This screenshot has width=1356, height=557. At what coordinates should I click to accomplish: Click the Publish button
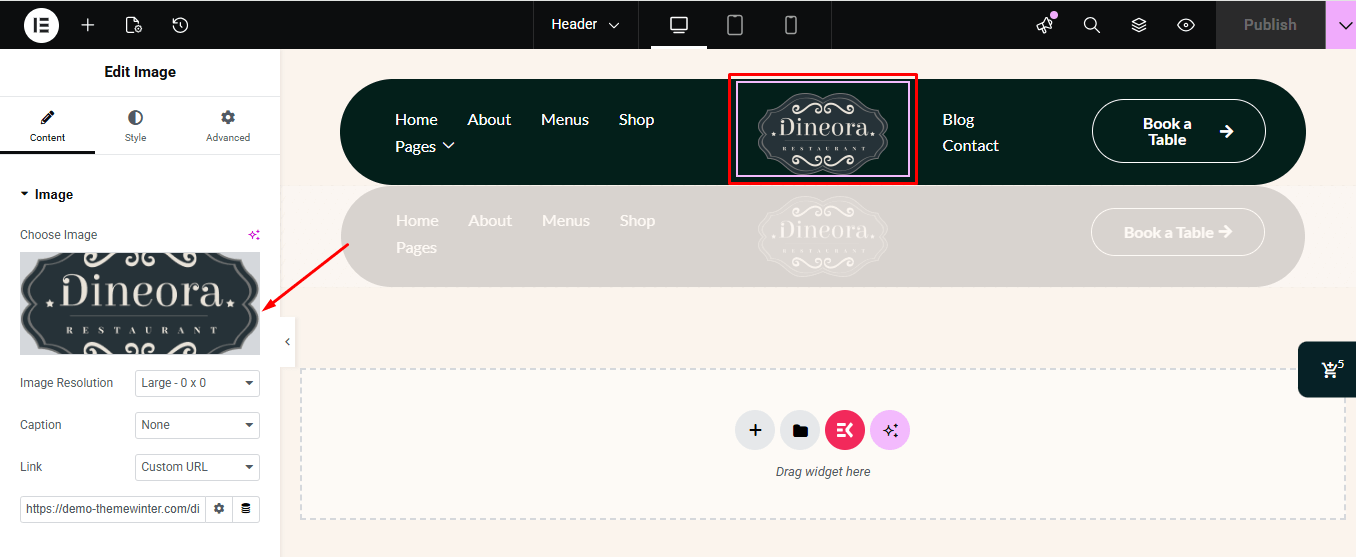pos(1270,25)
